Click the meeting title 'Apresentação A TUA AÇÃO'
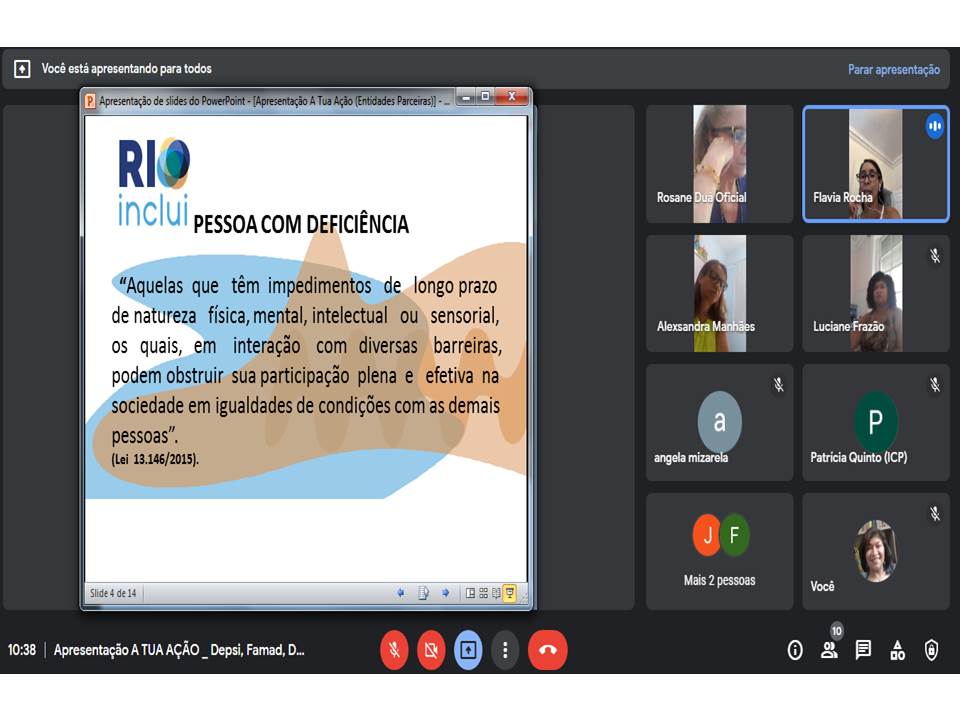Viewport: 960px width, 720px height. tap(179, 650)
